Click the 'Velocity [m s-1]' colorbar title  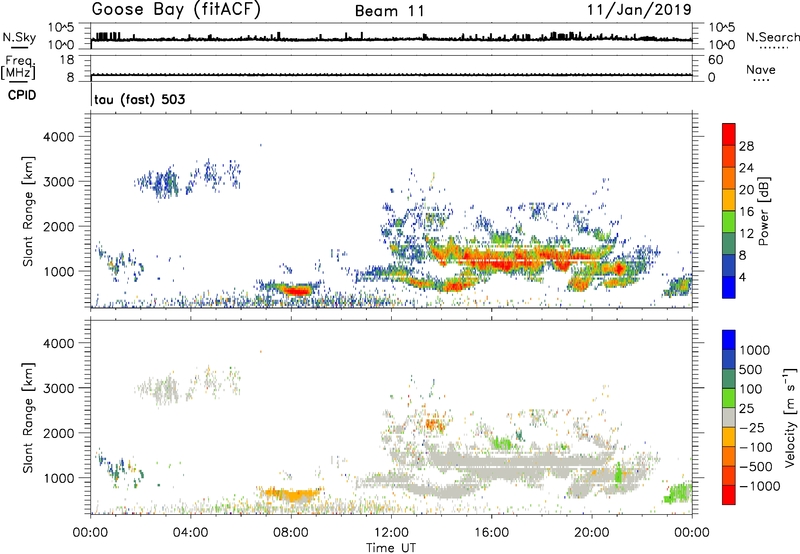(x=790, y=417)
